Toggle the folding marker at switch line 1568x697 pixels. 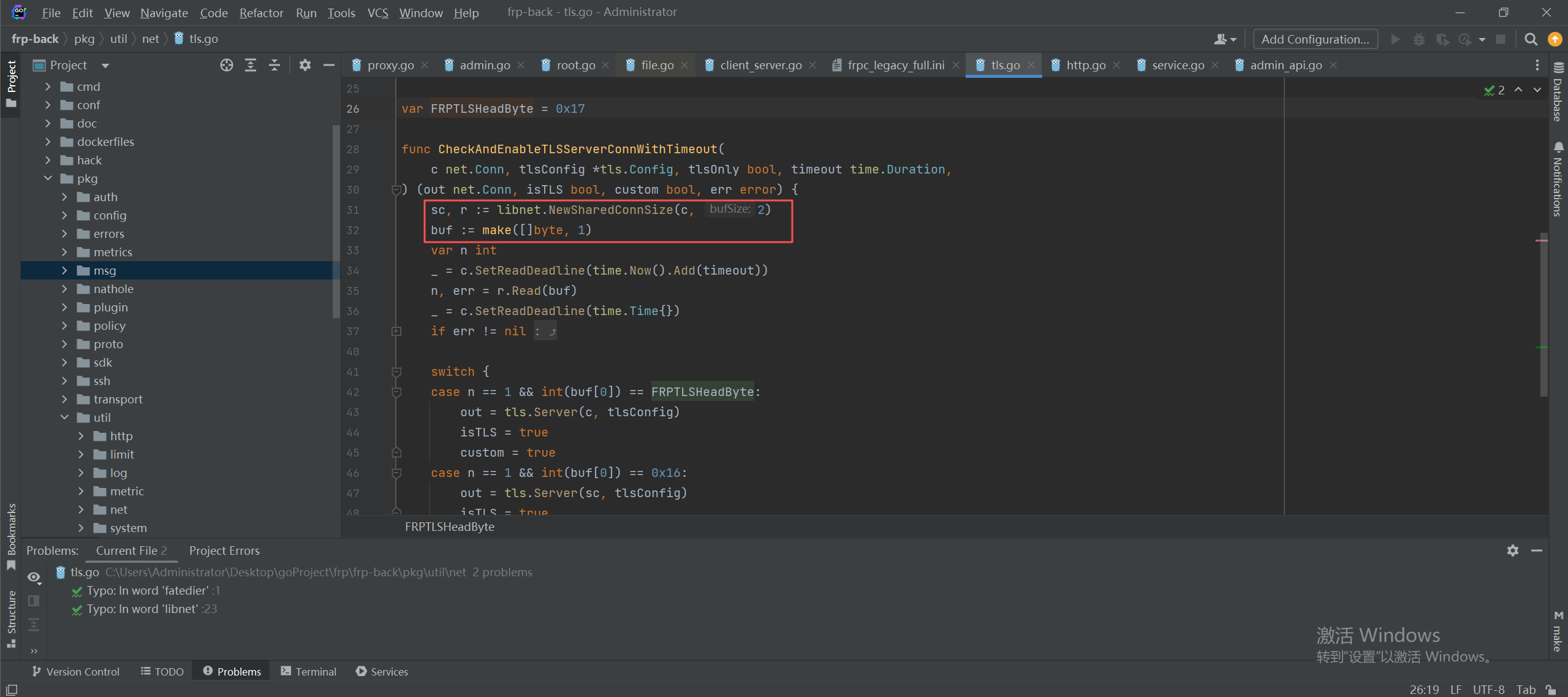[396, 371]
